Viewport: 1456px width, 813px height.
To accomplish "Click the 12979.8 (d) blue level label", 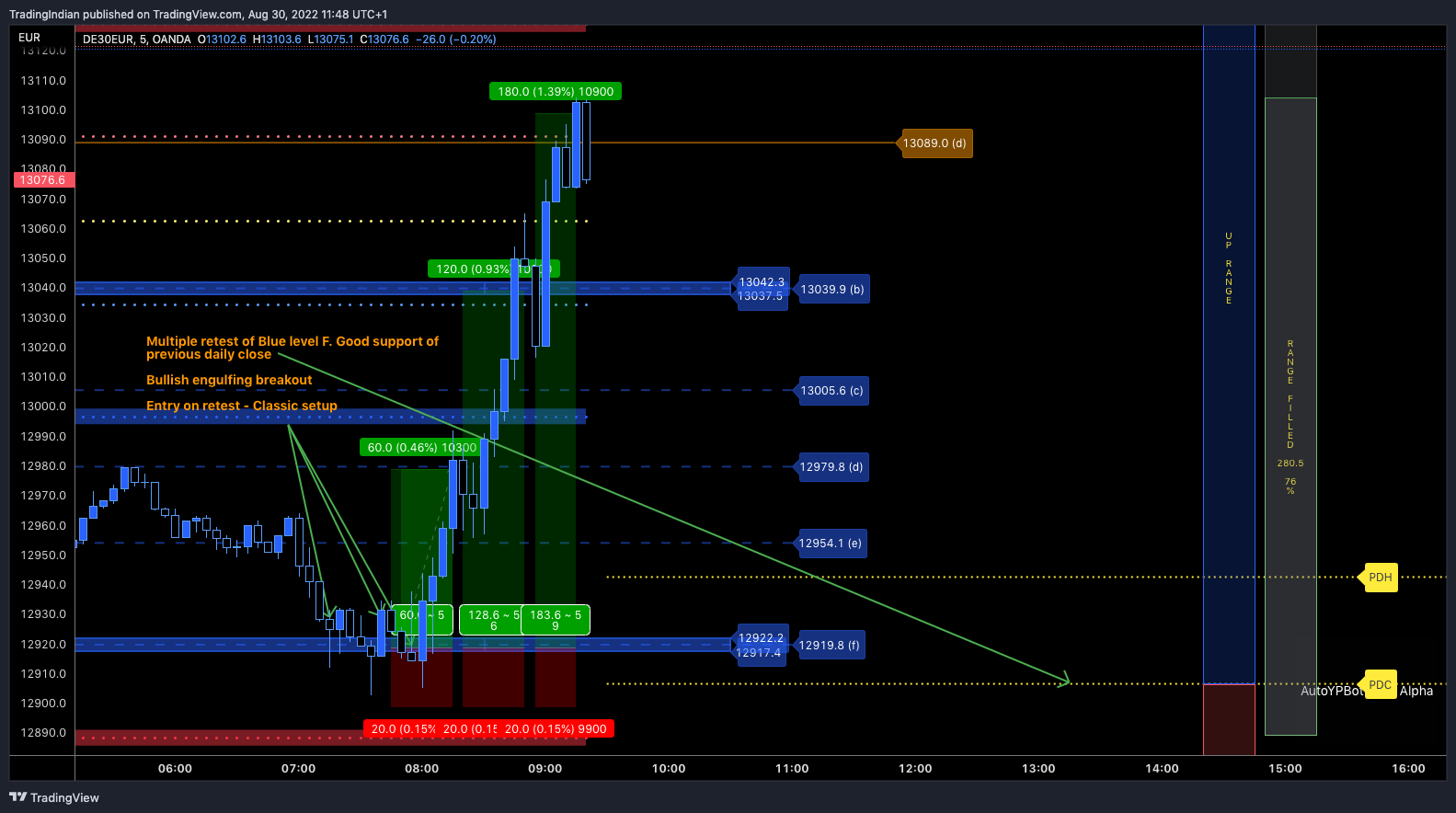I will (831, 467).
